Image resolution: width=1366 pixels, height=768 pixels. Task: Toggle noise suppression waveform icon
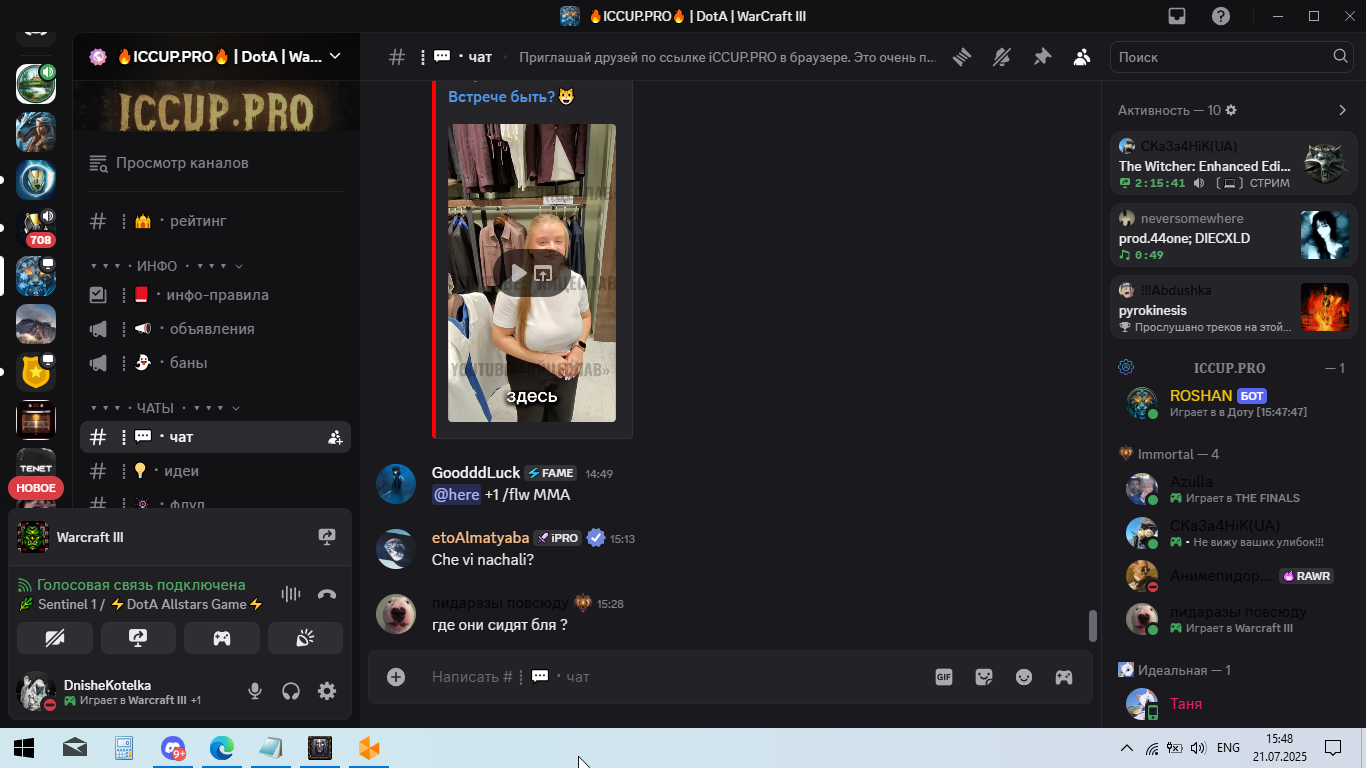click(291, 594)
